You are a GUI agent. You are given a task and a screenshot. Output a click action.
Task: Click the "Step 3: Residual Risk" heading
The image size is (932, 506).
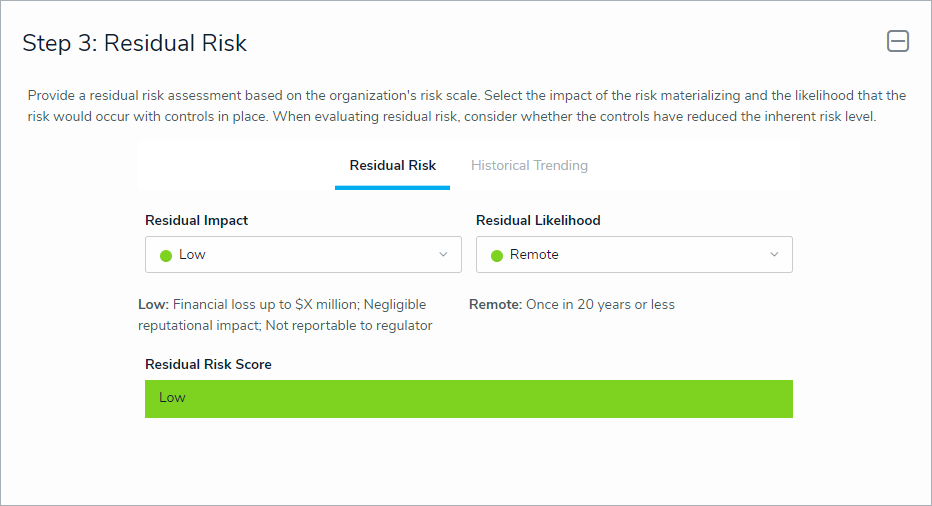coord(135,43)
